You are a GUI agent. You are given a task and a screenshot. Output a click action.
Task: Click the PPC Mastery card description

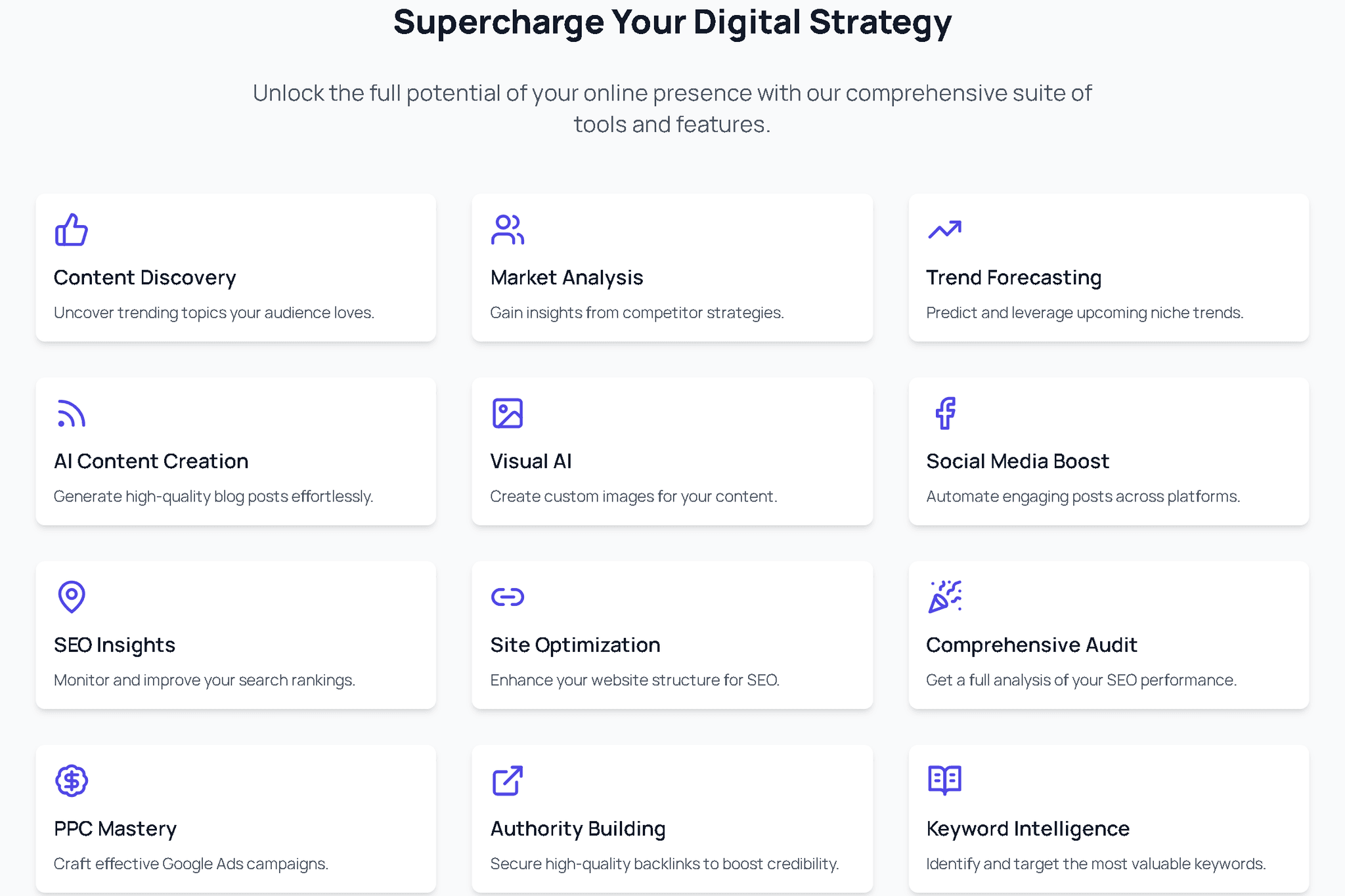coord(191,864)
